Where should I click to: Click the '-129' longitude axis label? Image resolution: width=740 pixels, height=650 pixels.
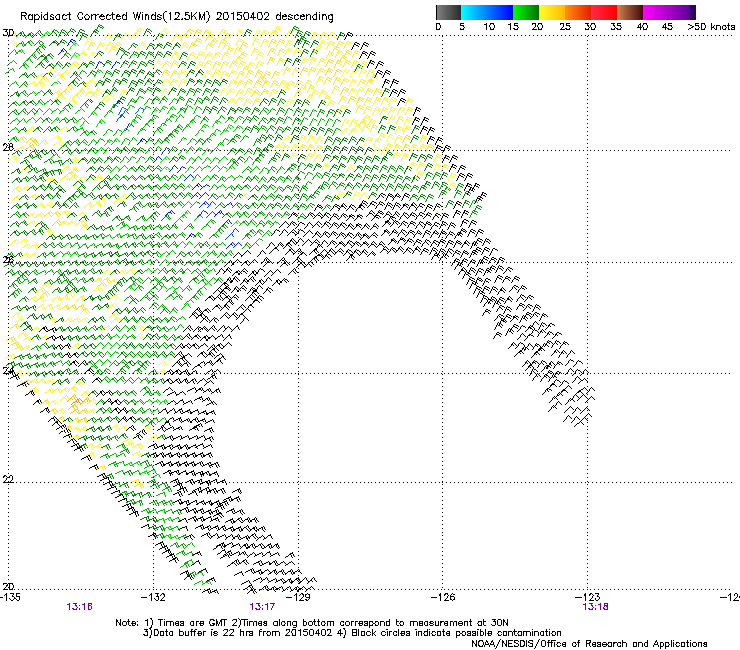point(298,597)
